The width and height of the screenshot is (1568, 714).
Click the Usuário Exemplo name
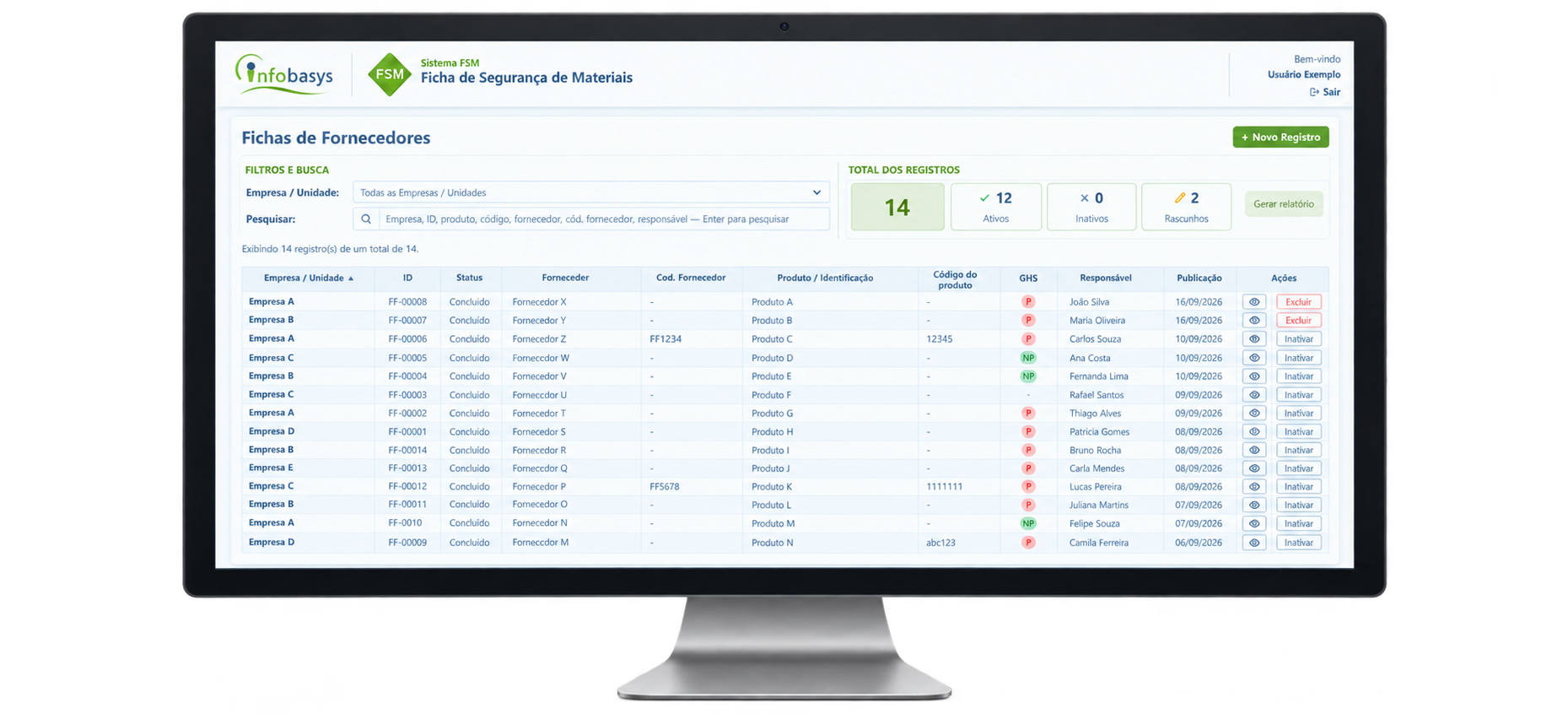click(x=1304, y=74)
